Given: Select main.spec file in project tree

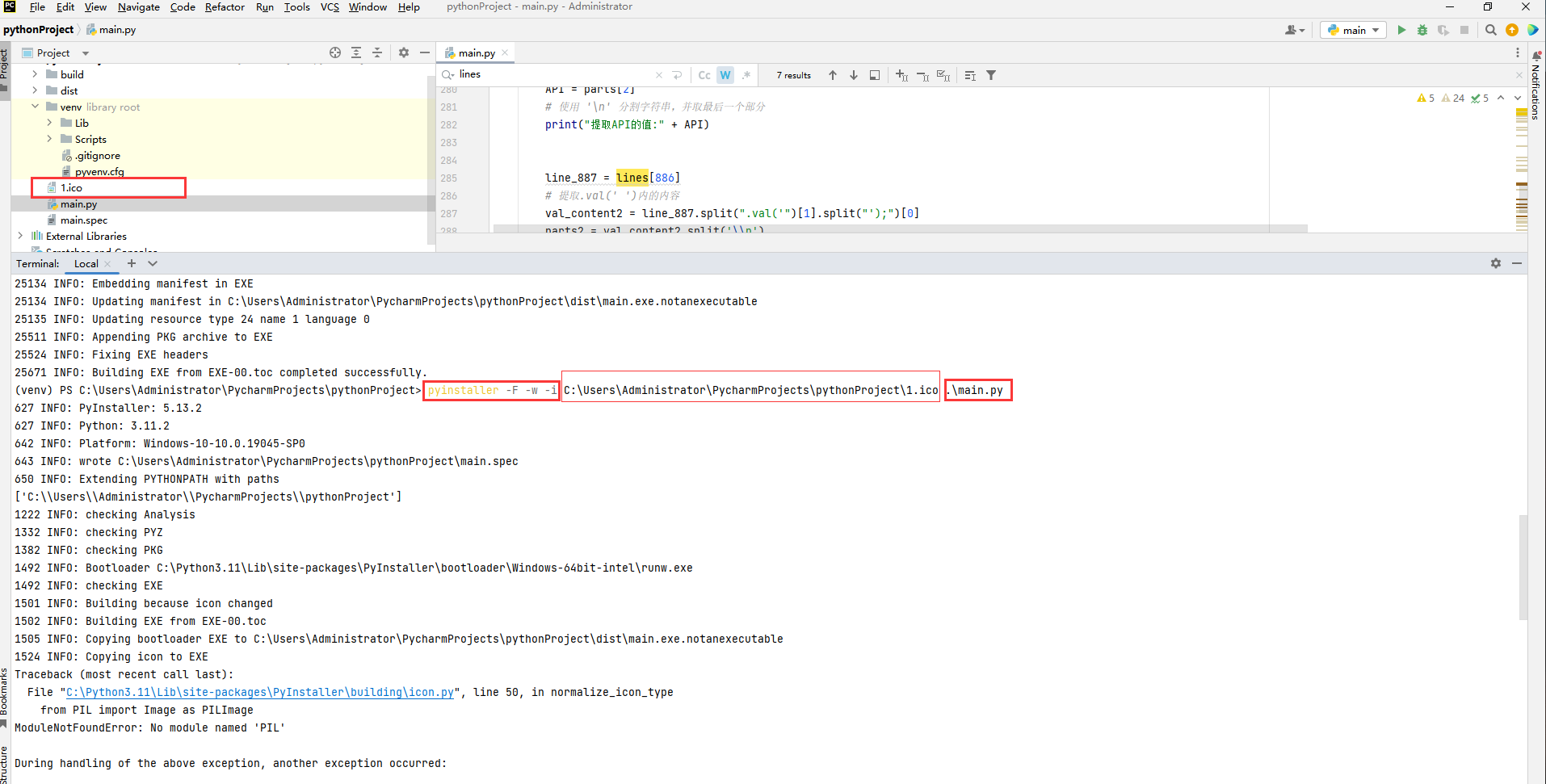Looking at the screenshot, I should 83,220.
